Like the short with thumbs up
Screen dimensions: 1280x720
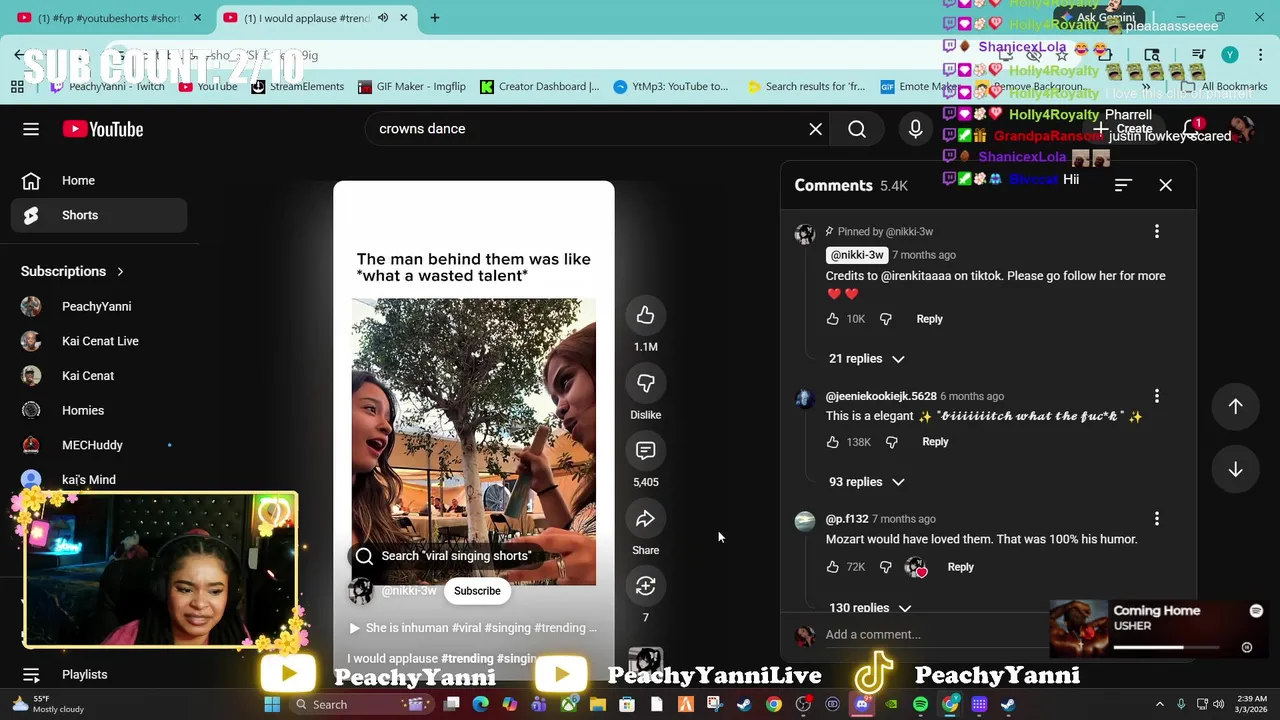[x=645, y=316]
